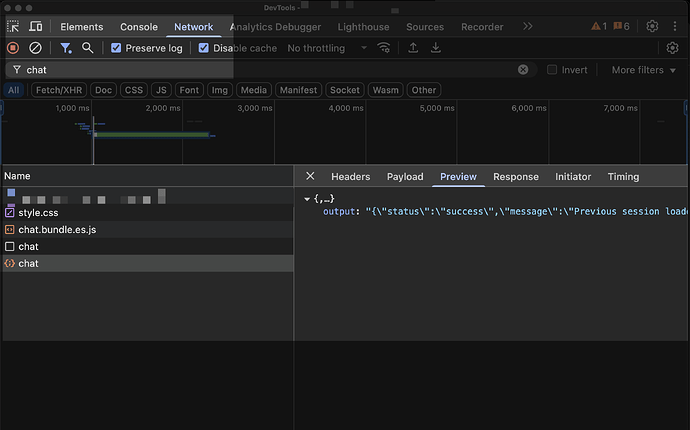
Task: Stop recording network log
Action: pos(13,48)
